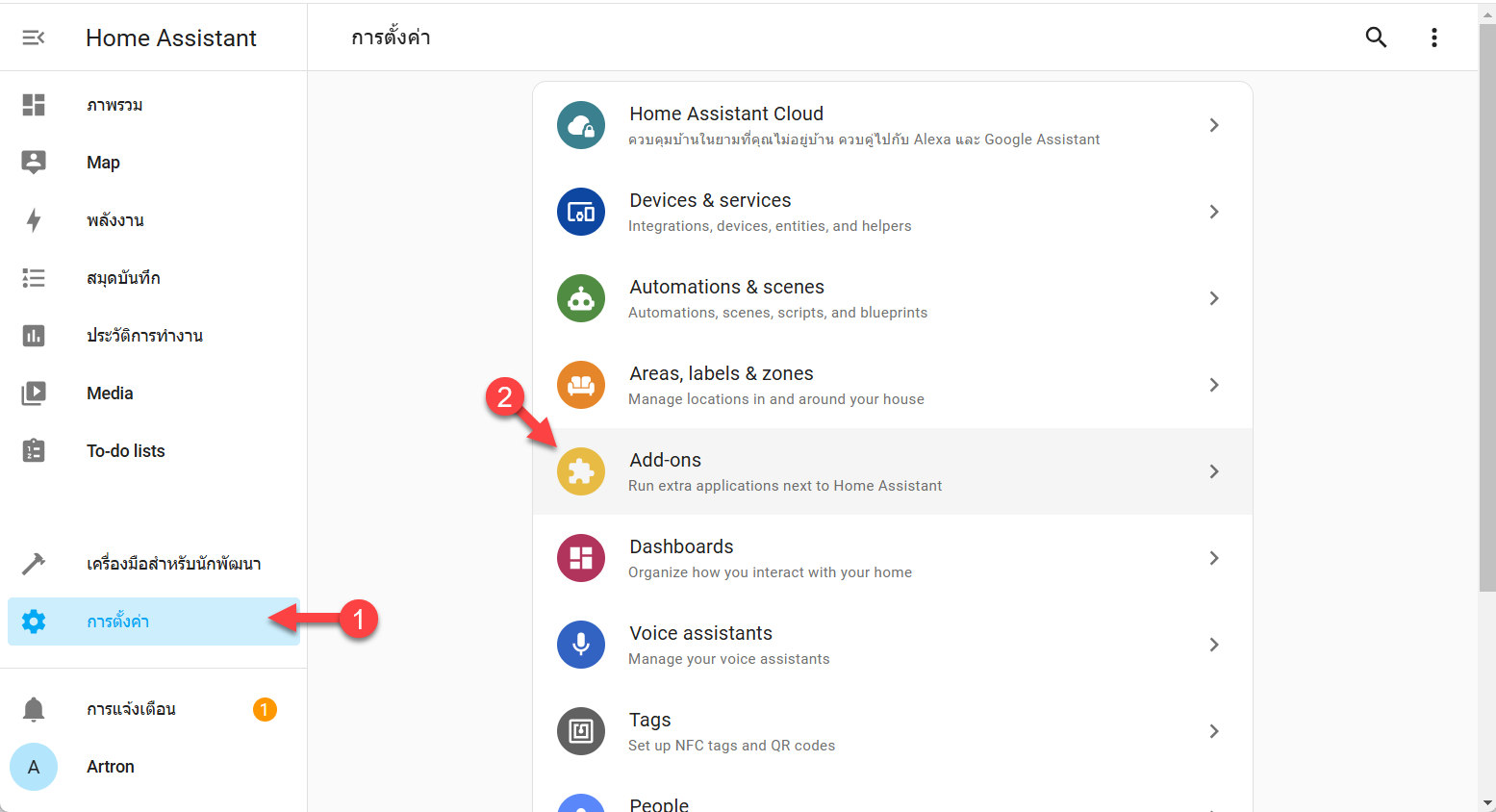Click the Automations & scenes robot icon
Image resolution: width=1496 pixels, height=812 pixels.
tap(581, 298)
